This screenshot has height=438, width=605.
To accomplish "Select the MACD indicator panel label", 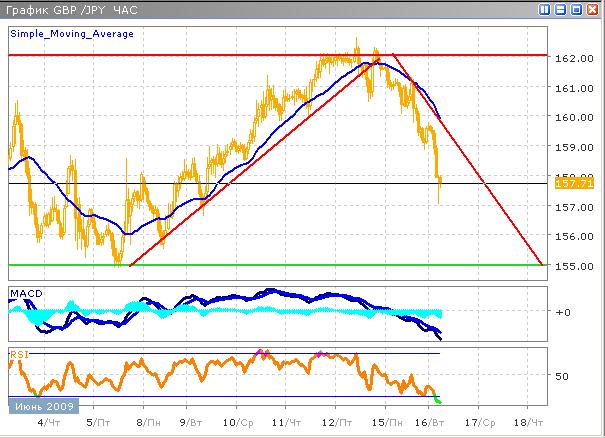I will coord(24,292).
